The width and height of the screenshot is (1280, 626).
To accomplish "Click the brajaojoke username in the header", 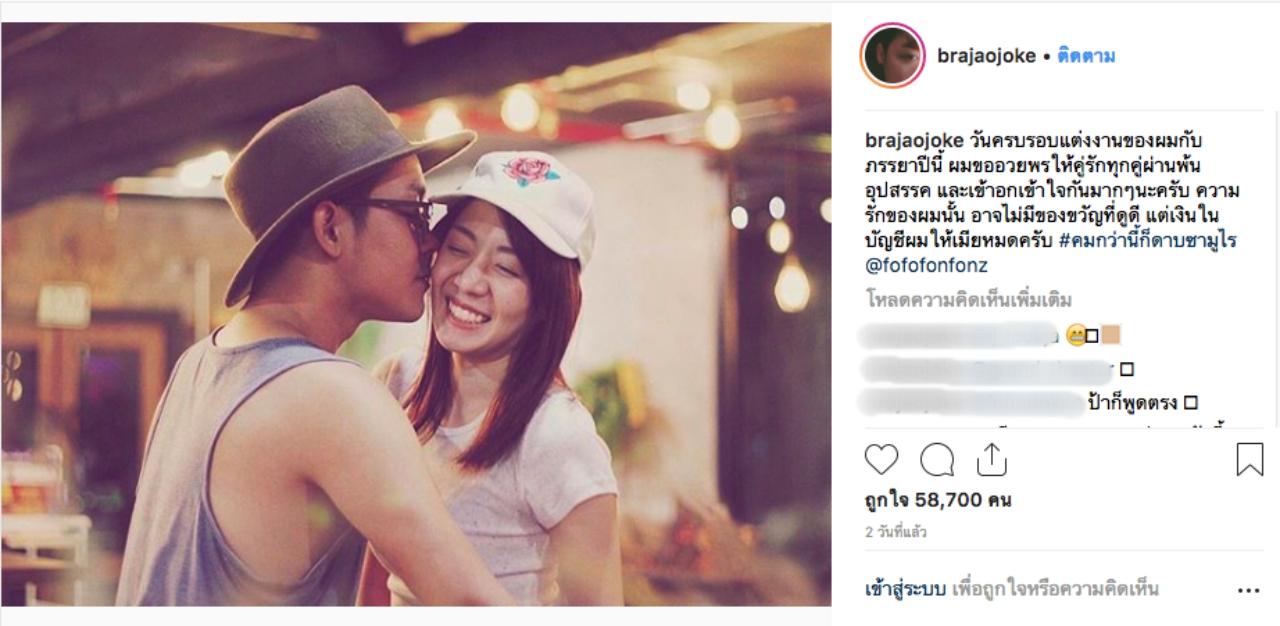I will tap(986, 56).
